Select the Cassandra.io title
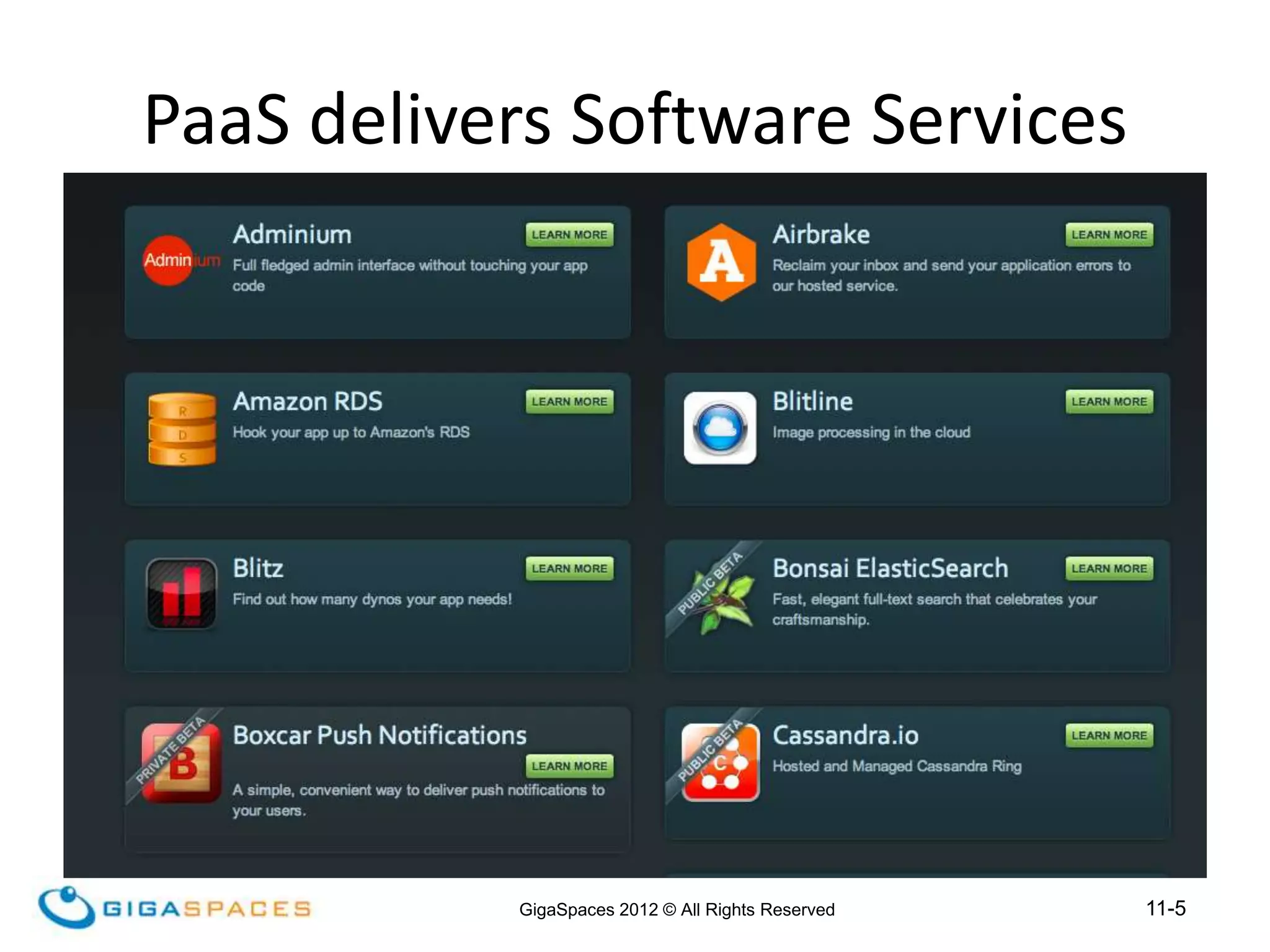Screen dimensions: 1270x952 [845, 735]
